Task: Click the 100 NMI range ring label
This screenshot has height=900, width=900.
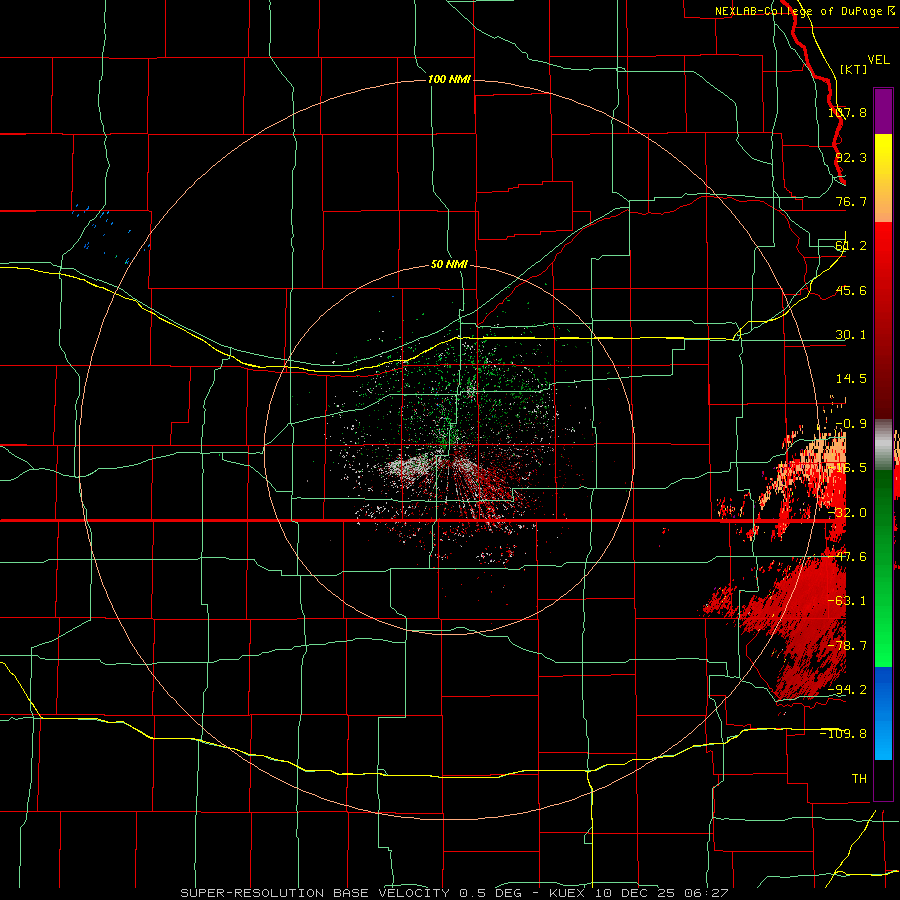Action: point(449,79)
